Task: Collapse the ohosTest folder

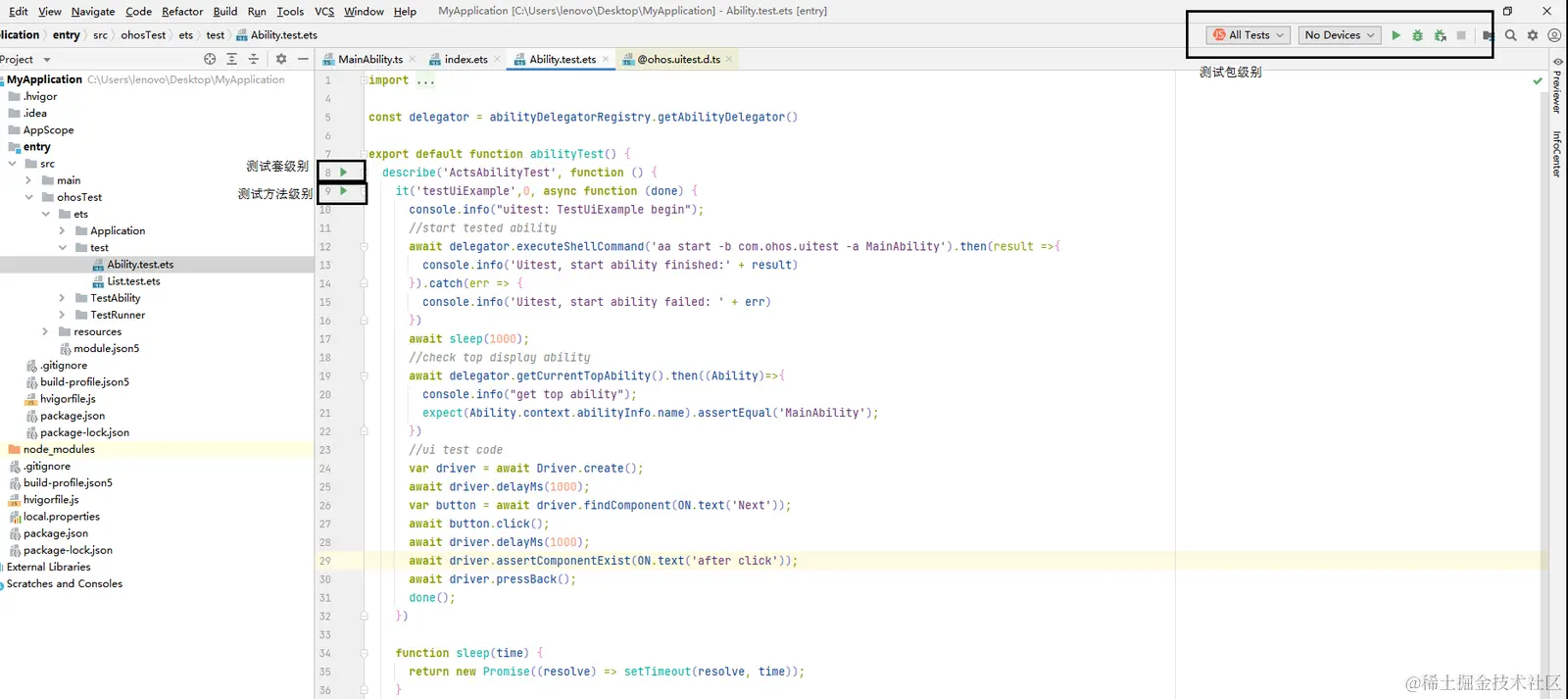Action: click(28, 197)
